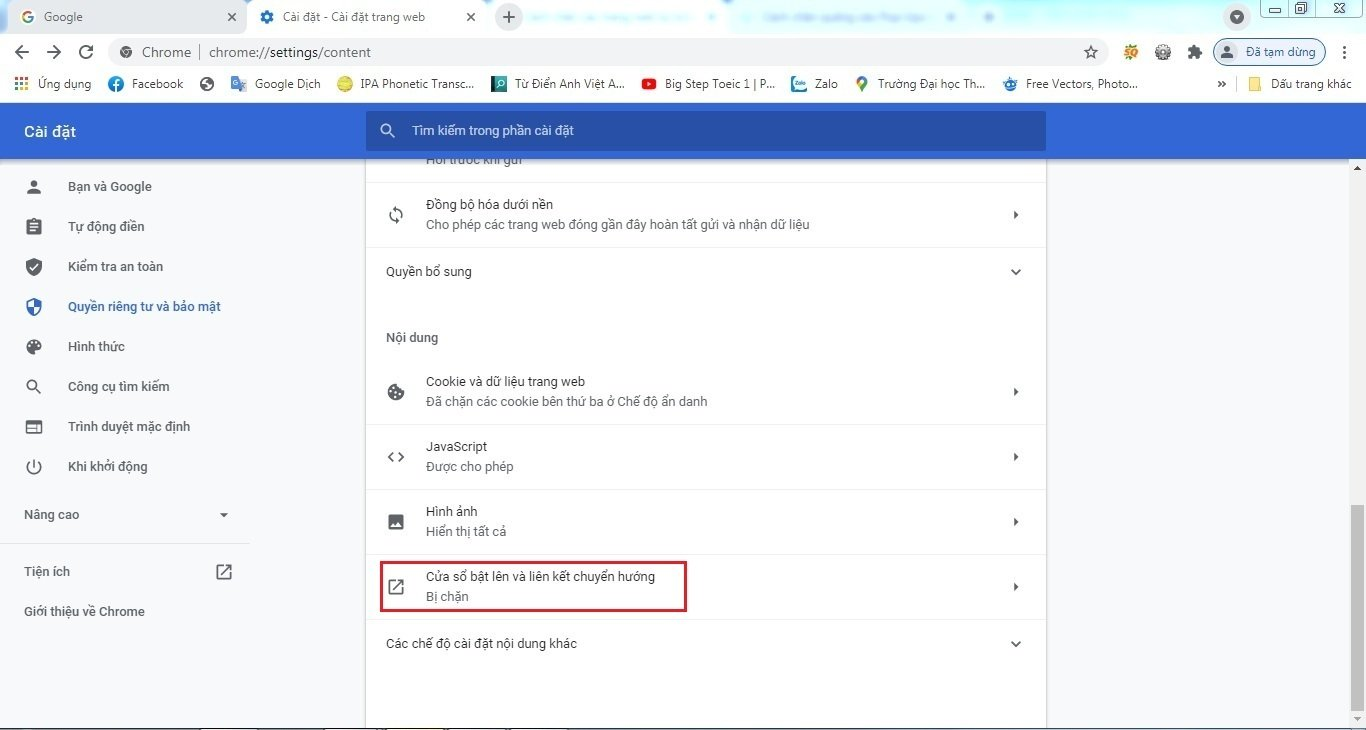Open the Extensions puzzle icon in toolbar
Viewport: 1366px width, 730px height.
click(x=1194, y=51)
